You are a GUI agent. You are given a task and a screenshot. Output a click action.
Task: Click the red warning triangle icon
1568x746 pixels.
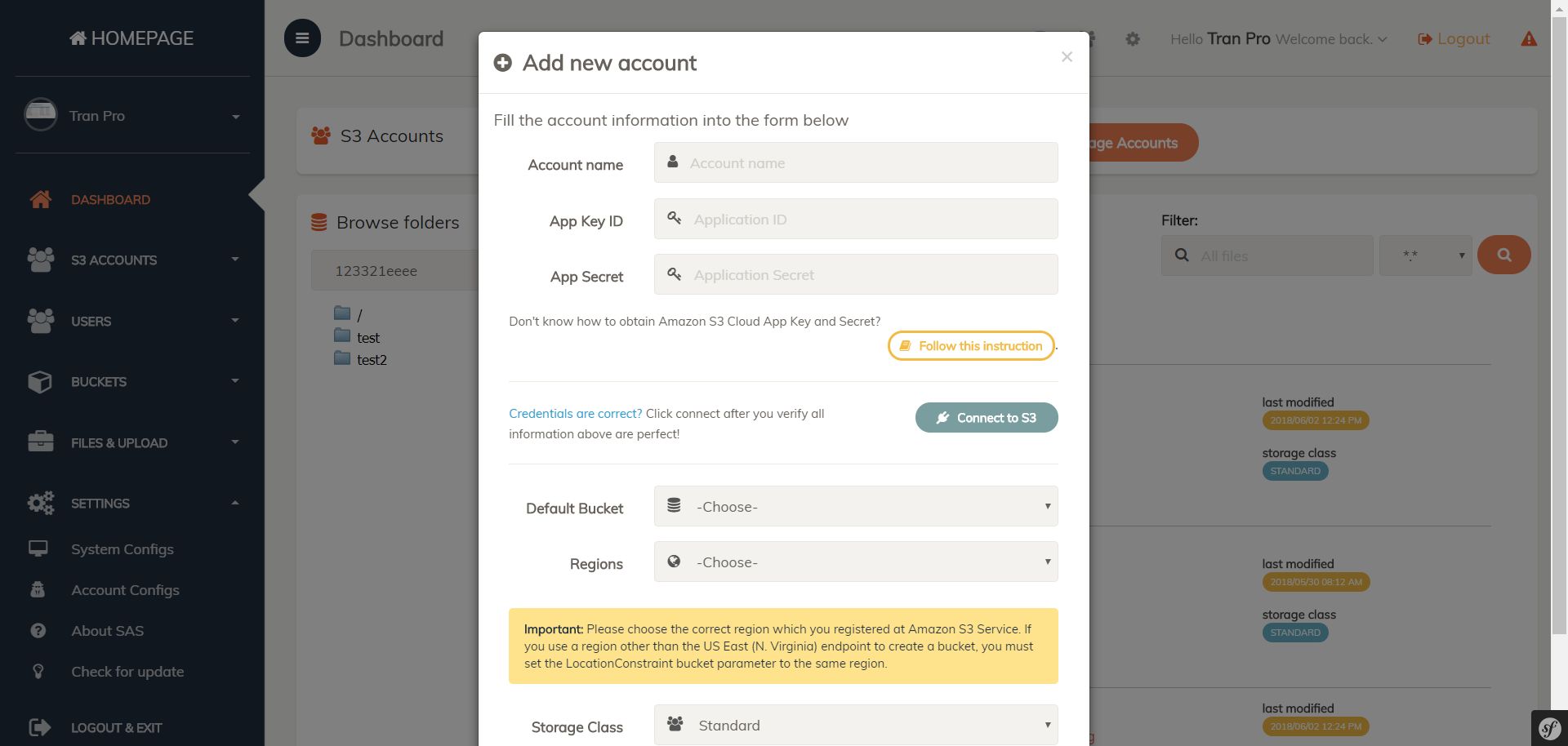pos(1529,39)
